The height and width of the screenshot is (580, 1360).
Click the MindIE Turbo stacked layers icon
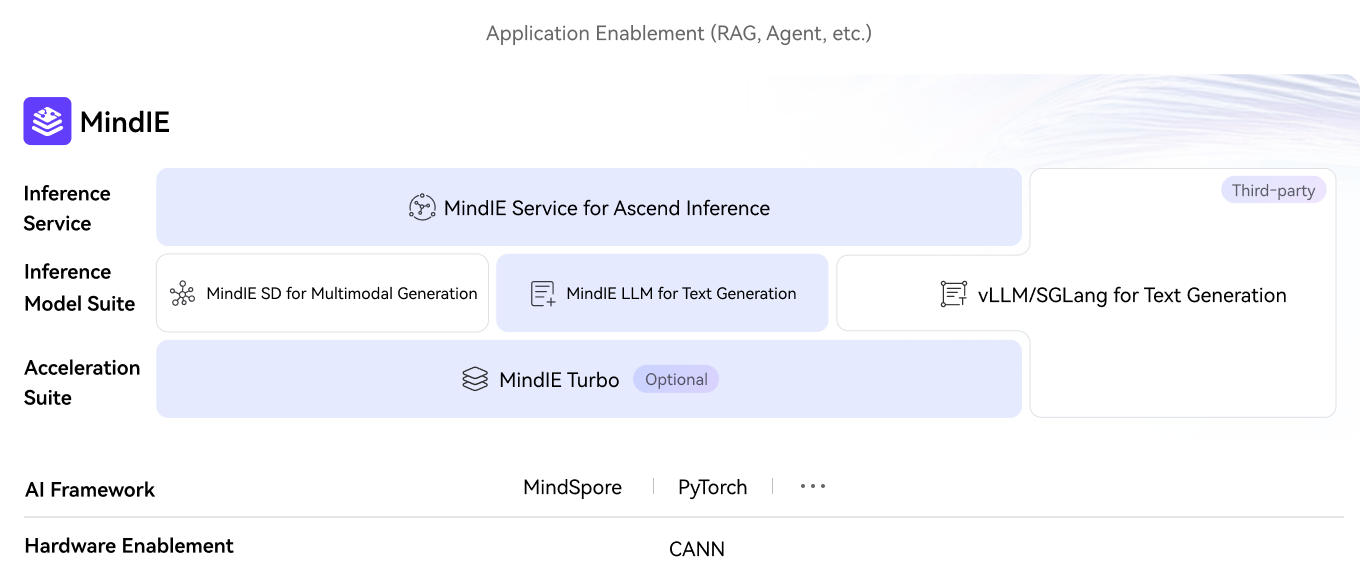pyautogui.click(x=475, y=379)
